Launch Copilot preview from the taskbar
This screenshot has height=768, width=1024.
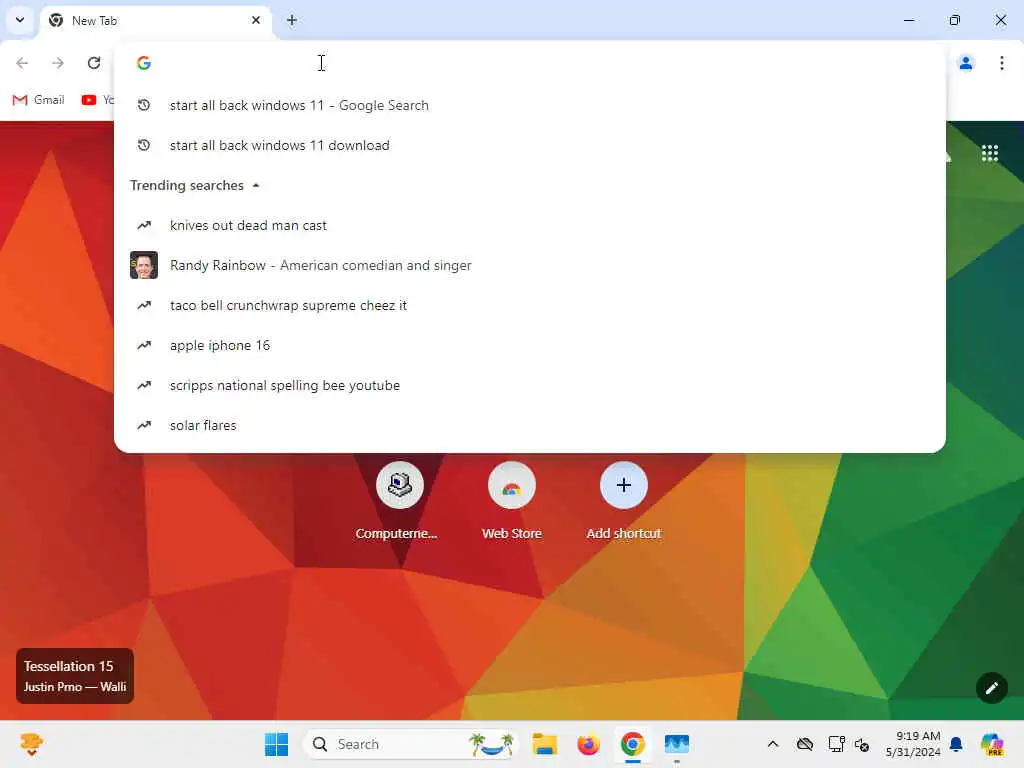point(992,744)
